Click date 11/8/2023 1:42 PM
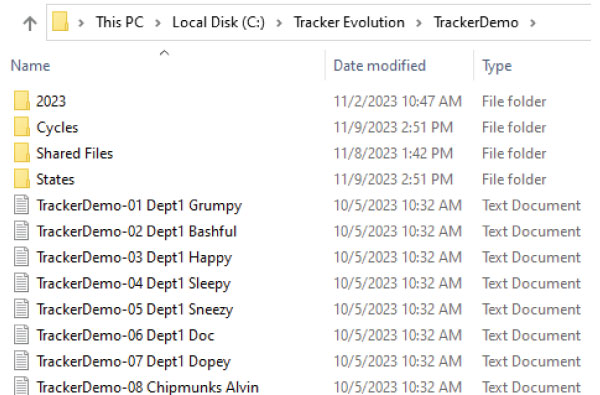Image resolution: width=600 pixels, height=395 pixels. [x=393, y=153]
